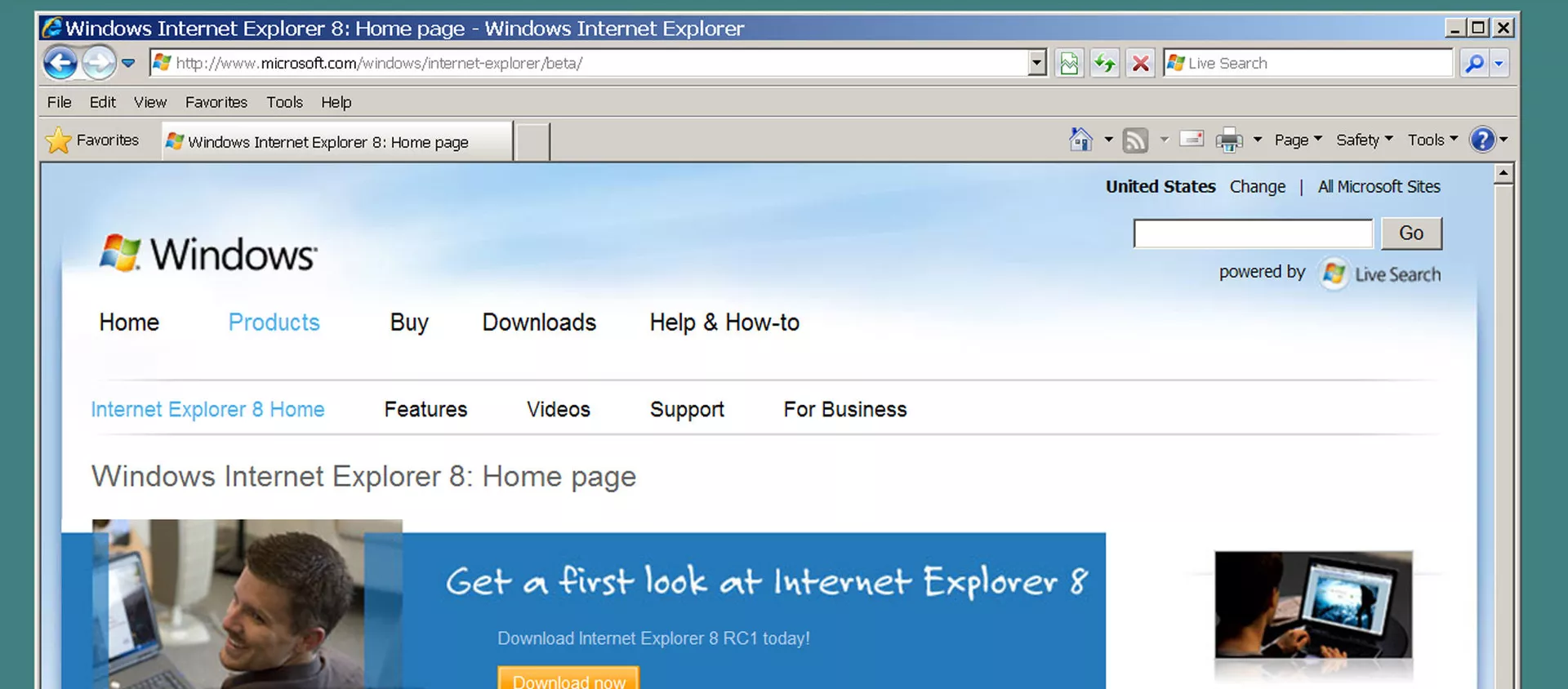Click the site search text field
The width and height of the screenshot is (1568, 689).
(1253, 233)
